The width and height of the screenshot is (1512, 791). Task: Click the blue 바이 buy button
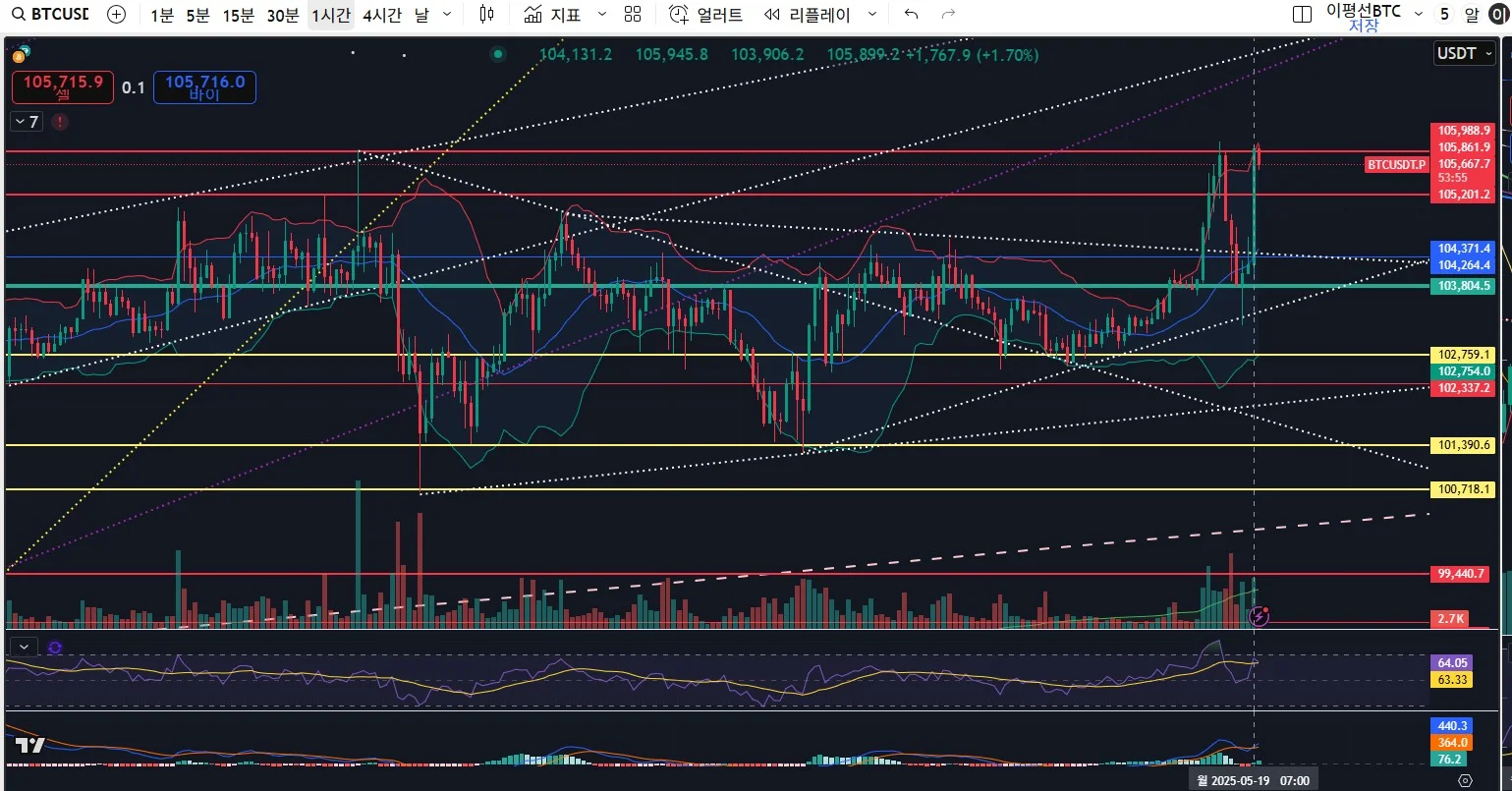204,87
